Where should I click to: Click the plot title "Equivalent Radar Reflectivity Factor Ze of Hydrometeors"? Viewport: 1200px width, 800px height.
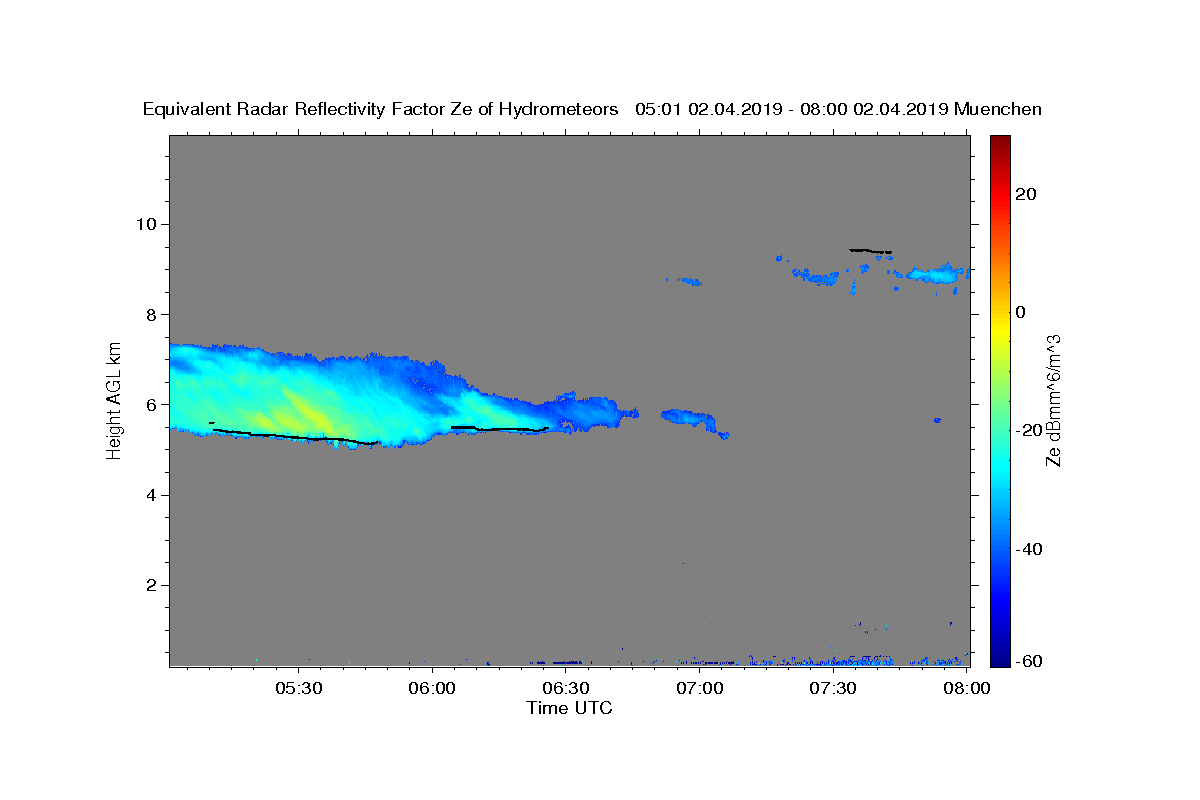(380, 110)
